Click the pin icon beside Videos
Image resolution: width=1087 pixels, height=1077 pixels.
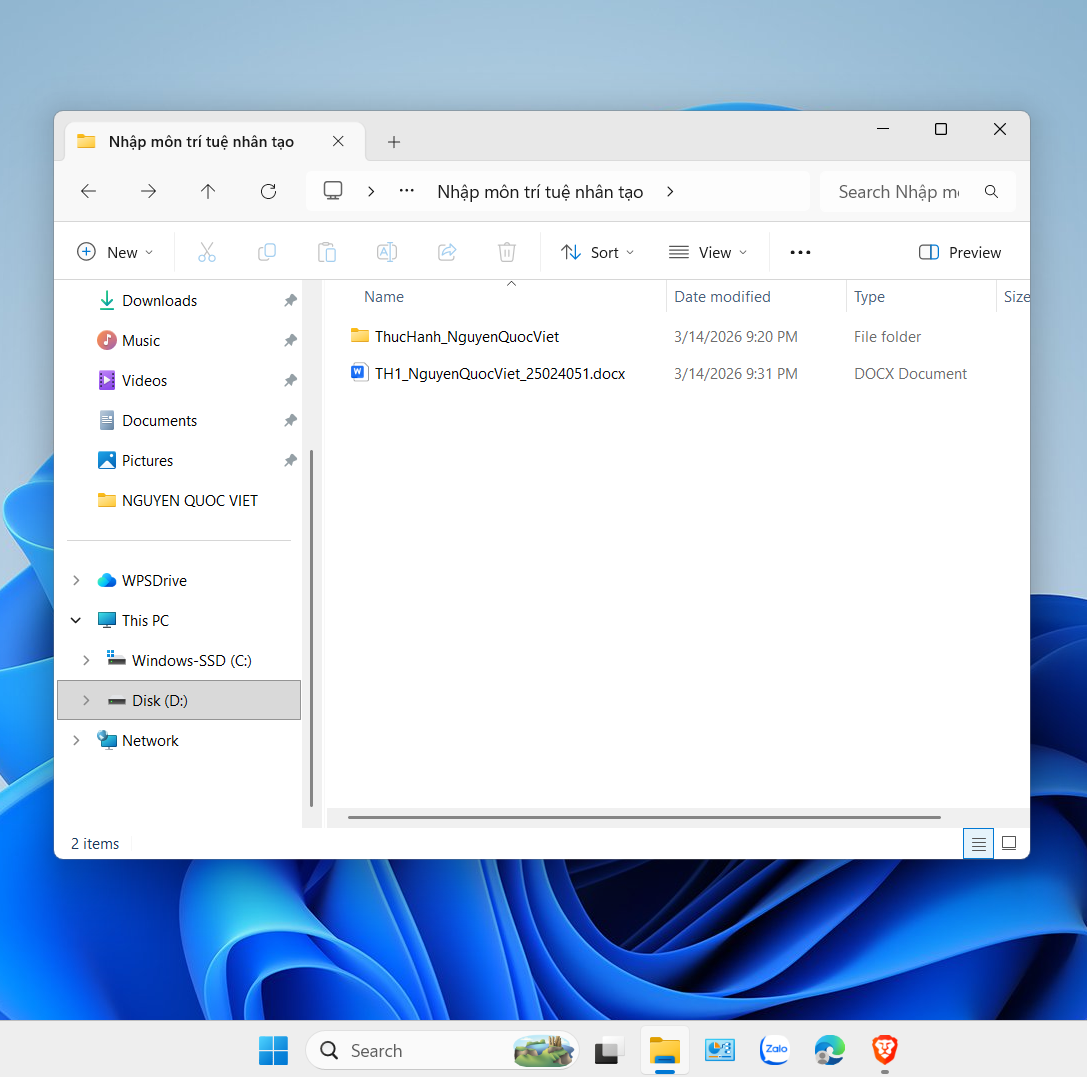coord(290,380)
